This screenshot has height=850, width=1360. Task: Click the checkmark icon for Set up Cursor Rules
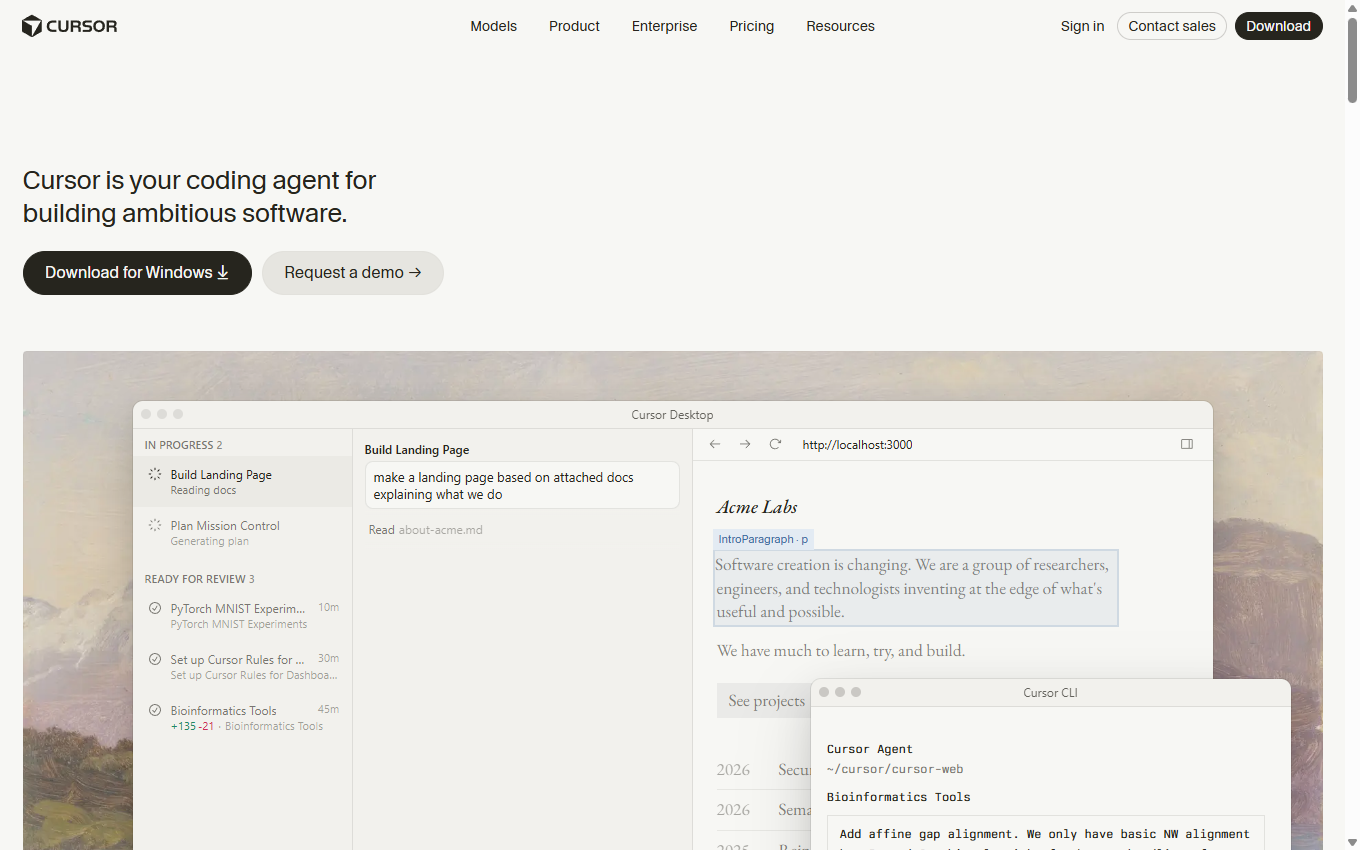(x=155, y=659)
